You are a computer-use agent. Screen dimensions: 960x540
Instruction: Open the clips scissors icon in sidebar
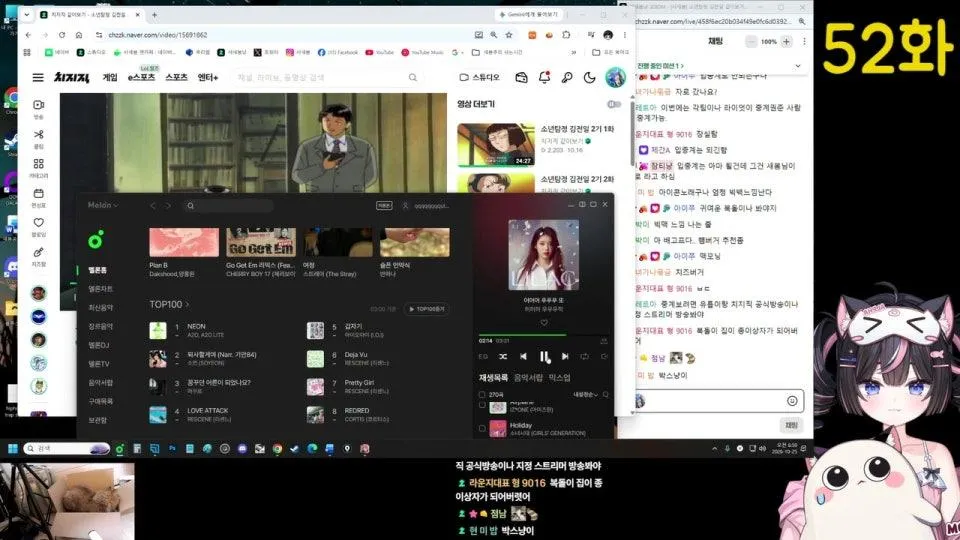(x=39, y=134)
